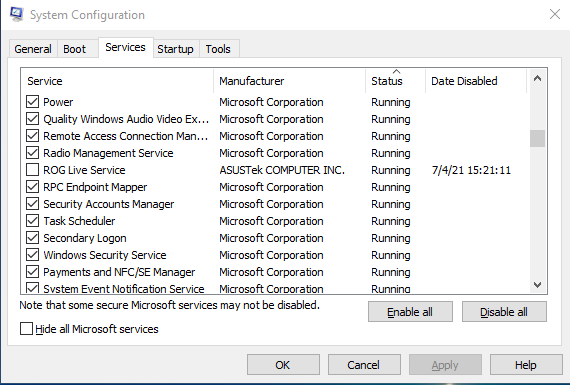
Task: Click the services list scrollbar thumb
Action: coord(537,139)
